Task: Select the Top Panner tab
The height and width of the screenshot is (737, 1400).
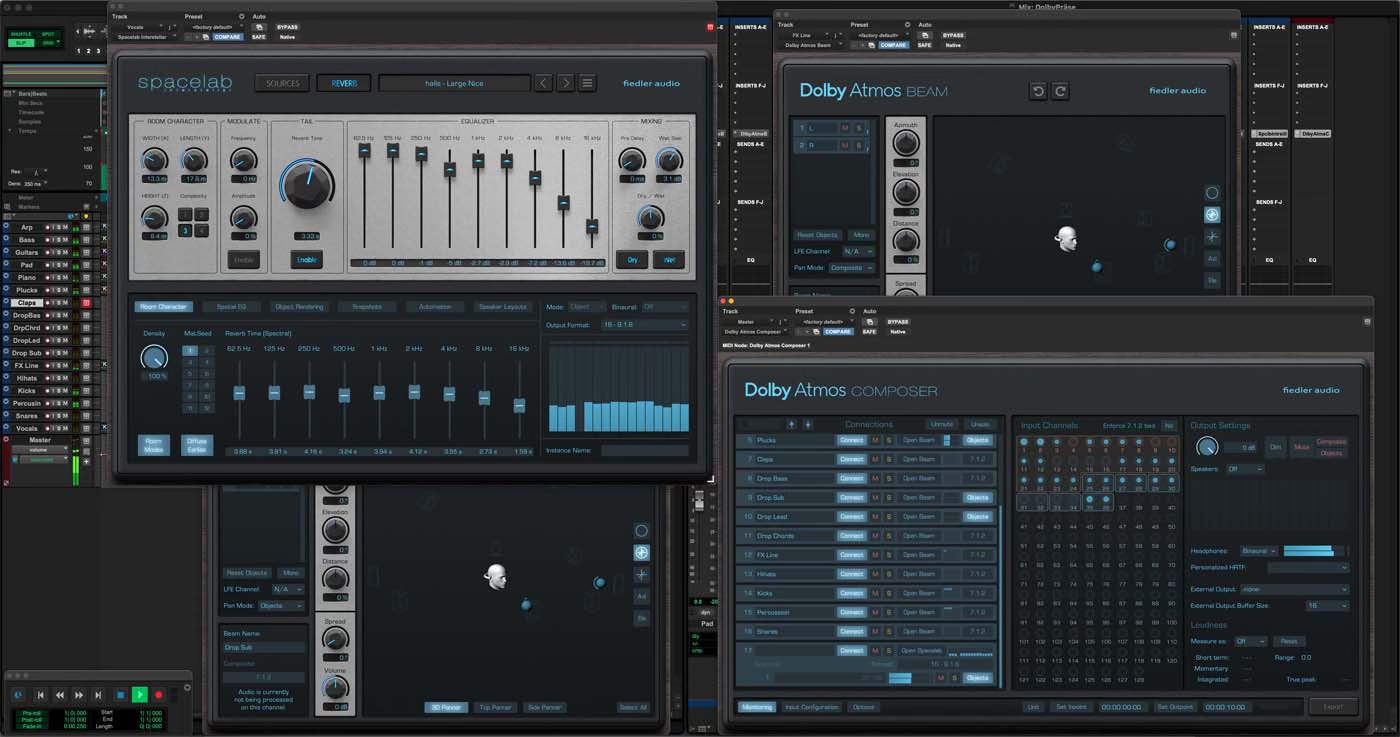Action: (x=495, y=707)
